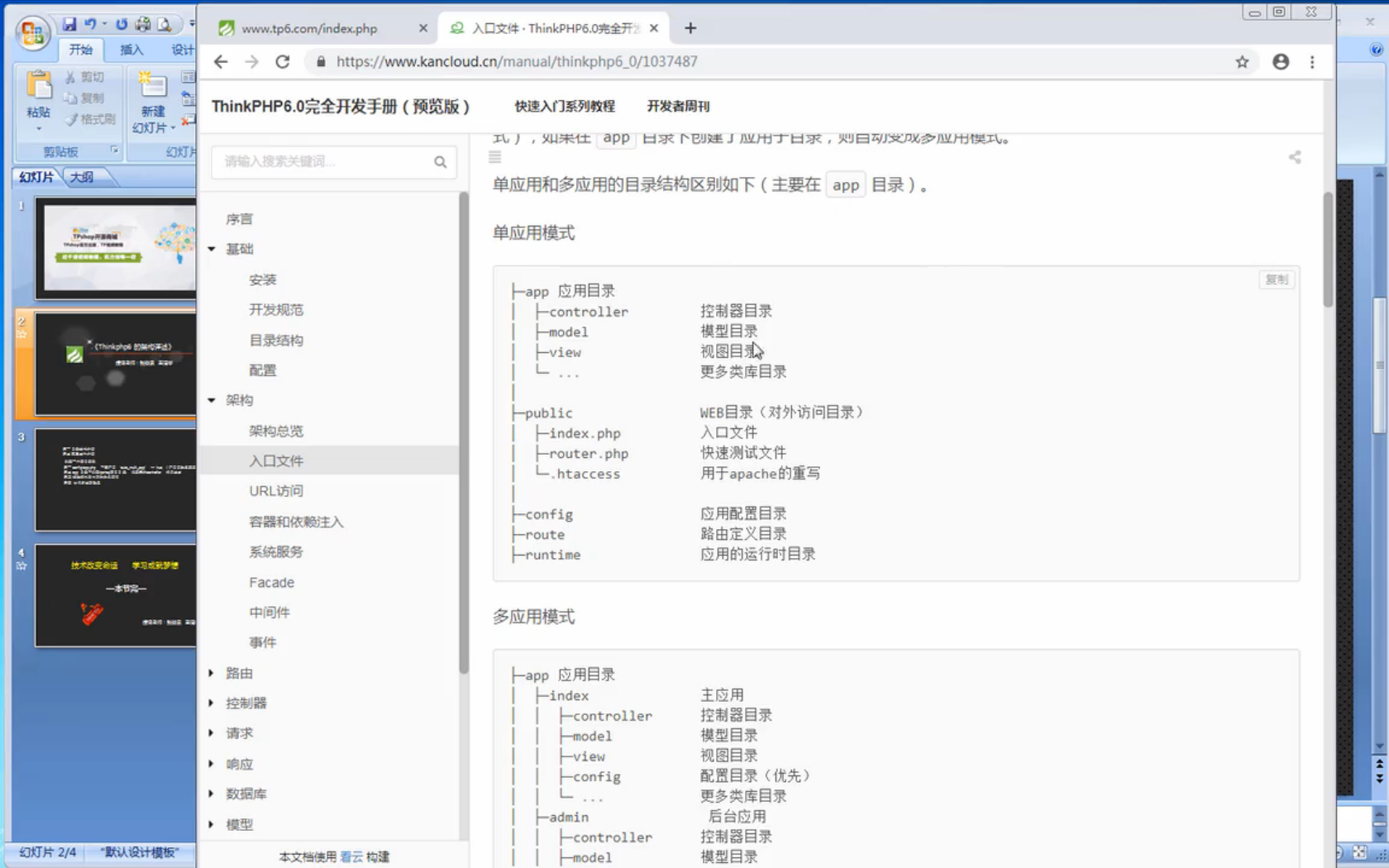Click the search magnifier icon

(x=441, y=162)
